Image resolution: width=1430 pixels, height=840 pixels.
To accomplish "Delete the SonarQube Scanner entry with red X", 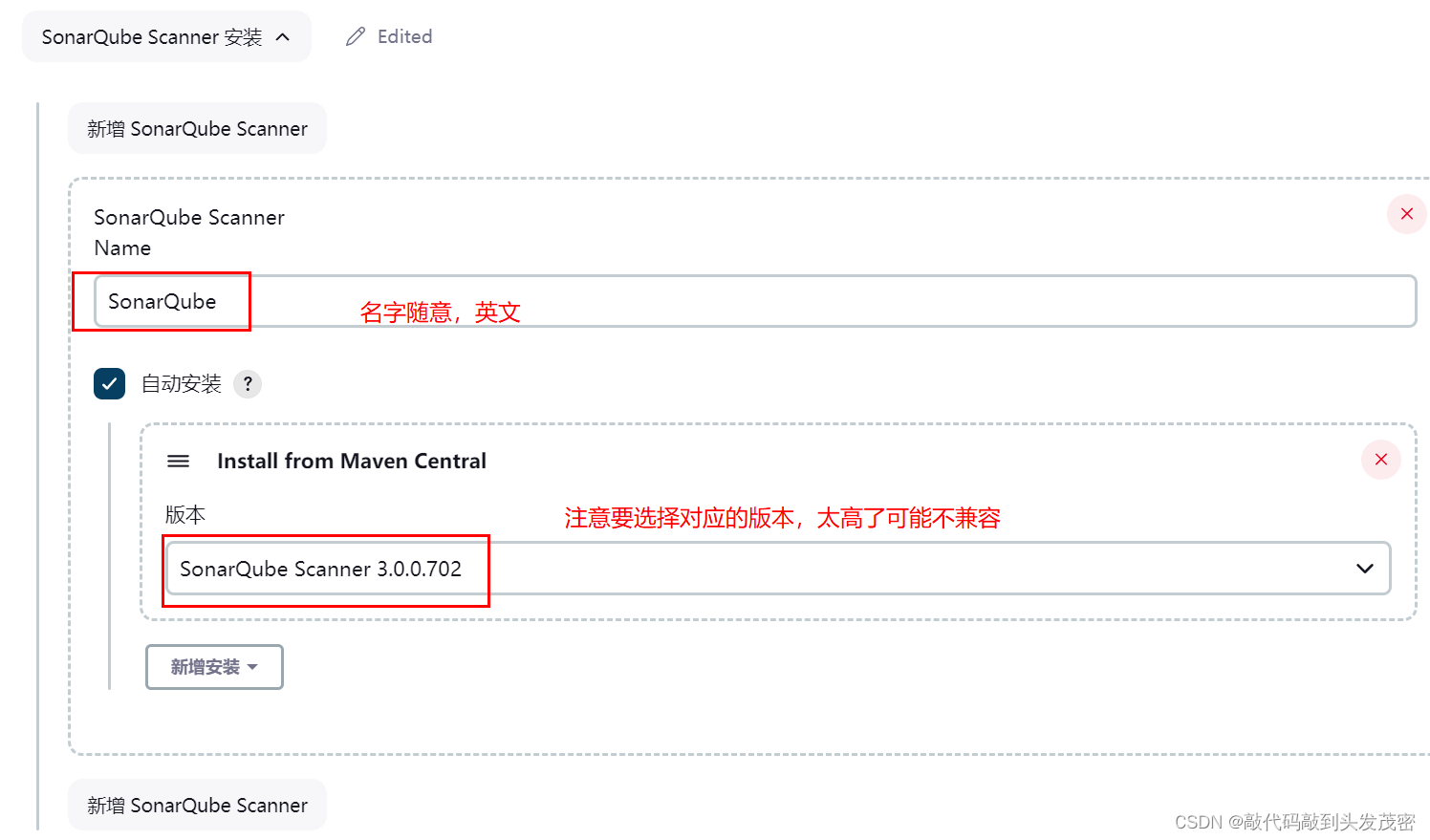I will coord(1406,214).
